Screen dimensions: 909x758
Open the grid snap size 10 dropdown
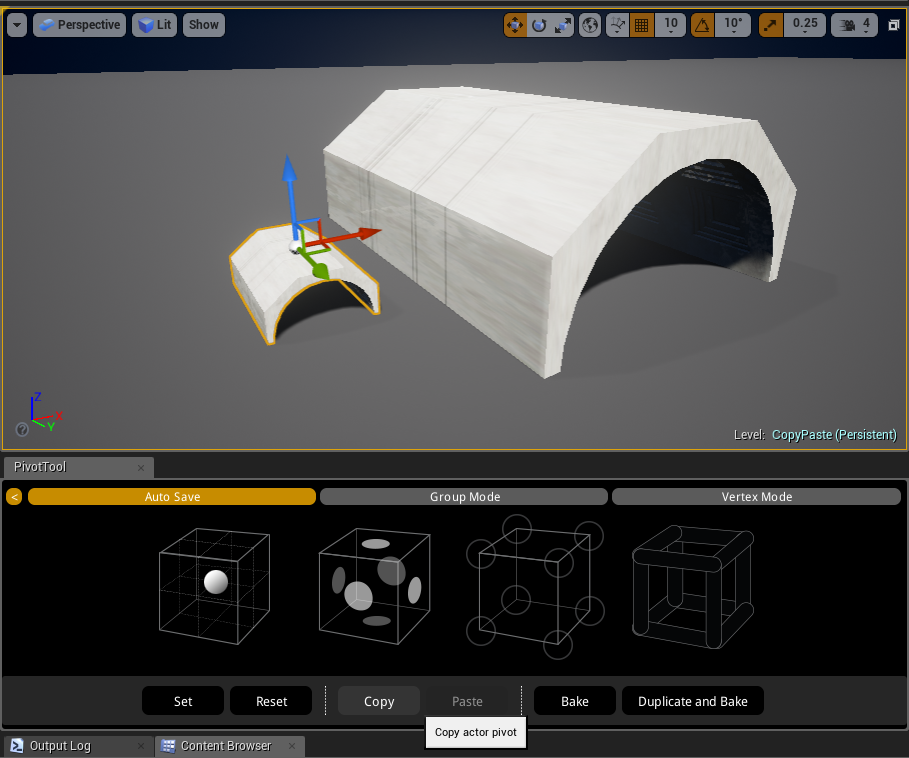(671, 25)
